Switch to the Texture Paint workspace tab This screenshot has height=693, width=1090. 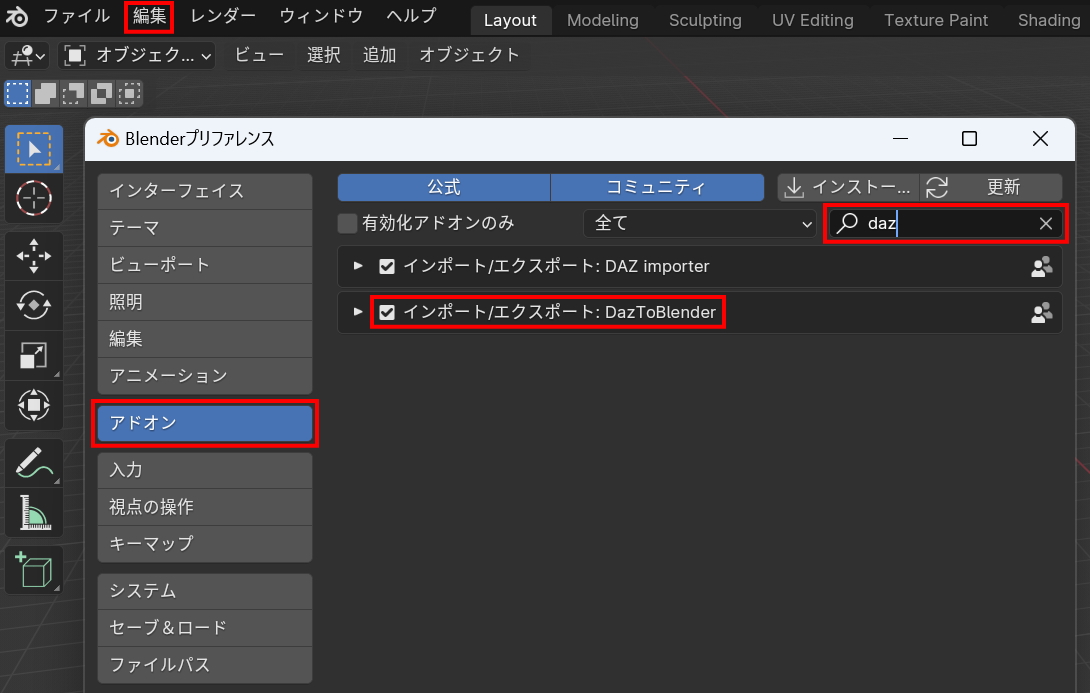[936, 20]
